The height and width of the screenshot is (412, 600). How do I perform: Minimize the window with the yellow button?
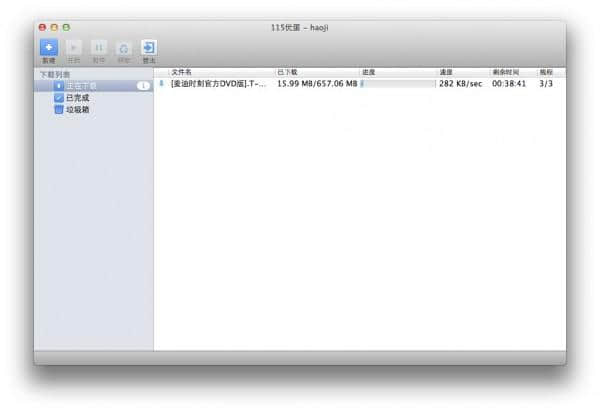(x=54, y=28)
